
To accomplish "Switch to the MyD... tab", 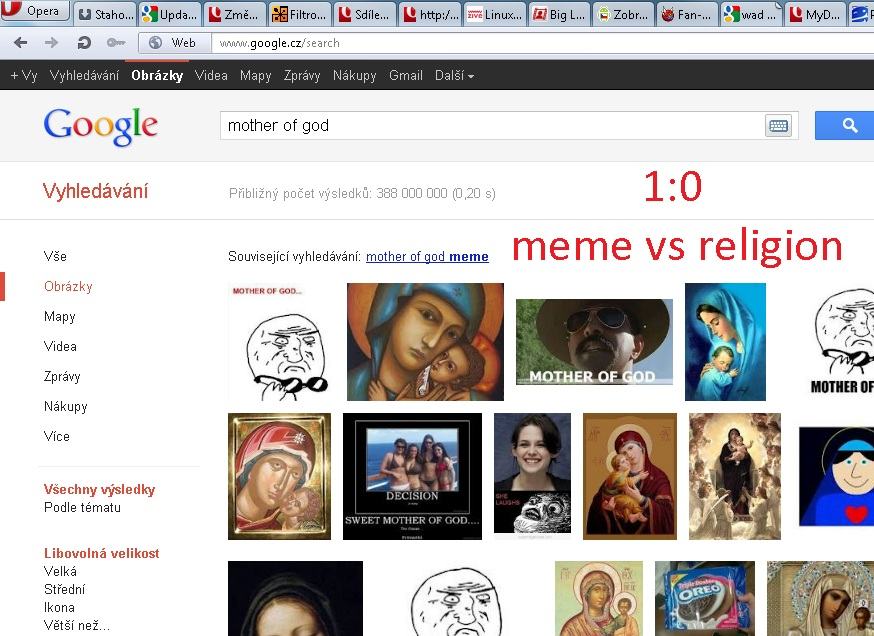I will click(817, 14).
